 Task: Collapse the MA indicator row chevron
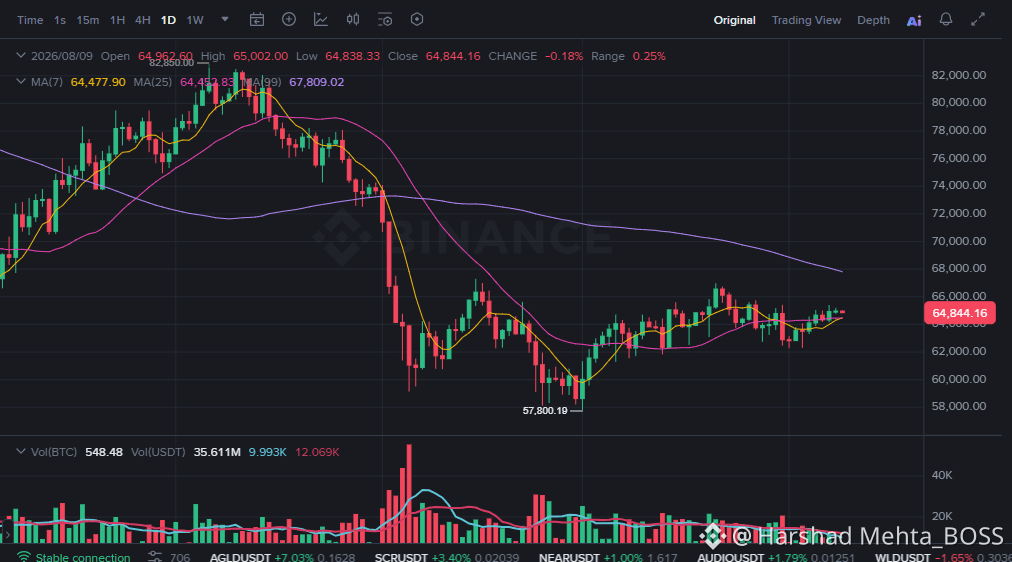point(21,82)
